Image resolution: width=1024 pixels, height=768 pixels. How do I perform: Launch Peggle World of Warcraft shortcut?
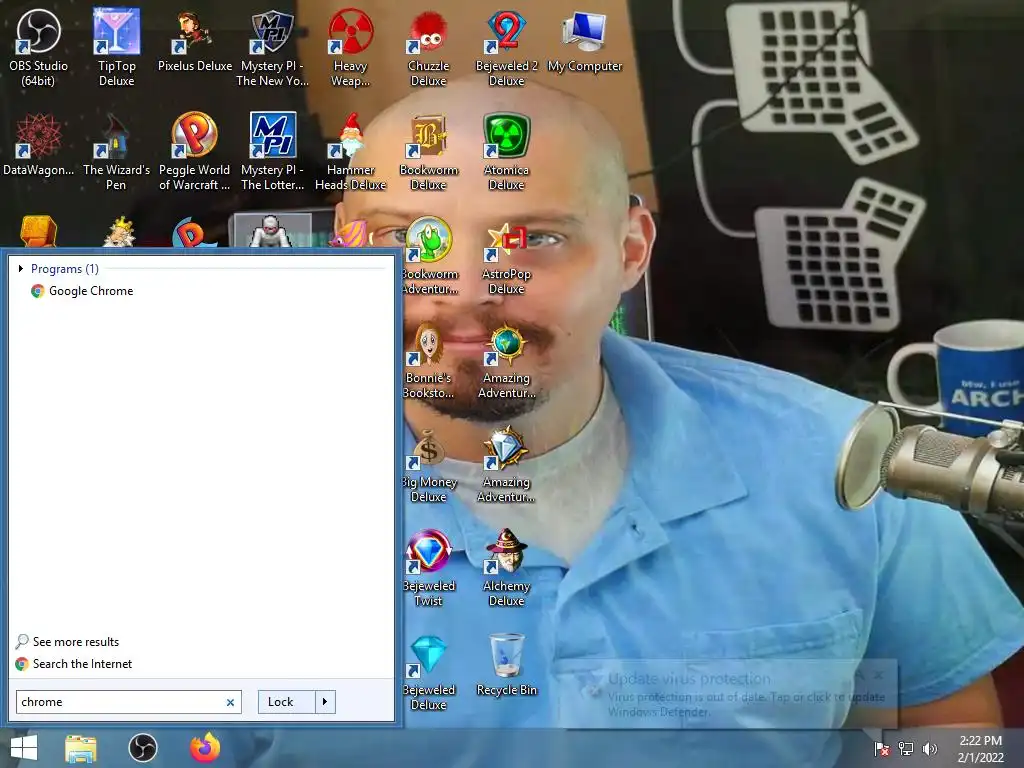tap(195, 152)
